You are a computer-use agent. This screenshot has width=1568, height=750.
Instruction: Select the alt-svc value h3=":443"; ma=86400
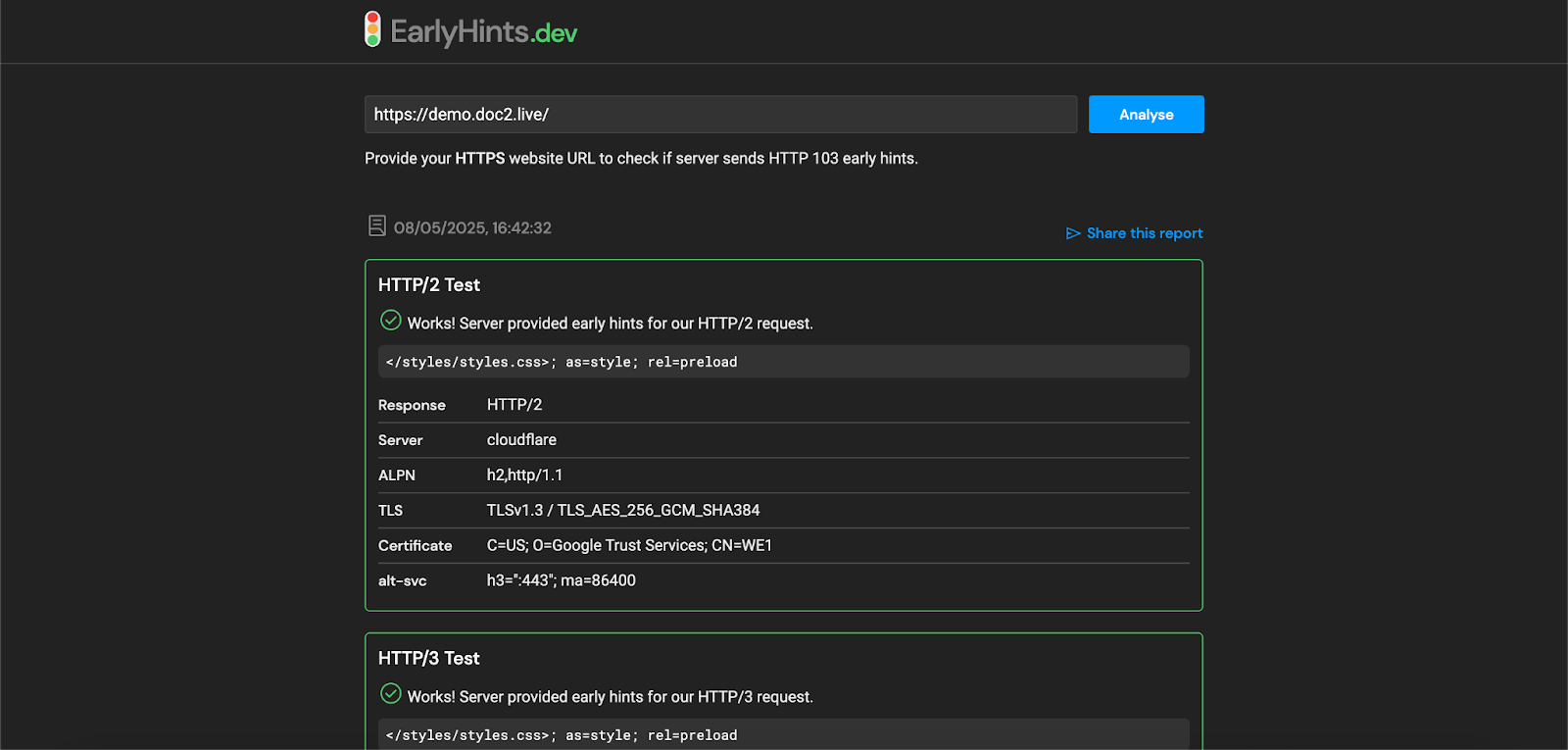[562, 581]
